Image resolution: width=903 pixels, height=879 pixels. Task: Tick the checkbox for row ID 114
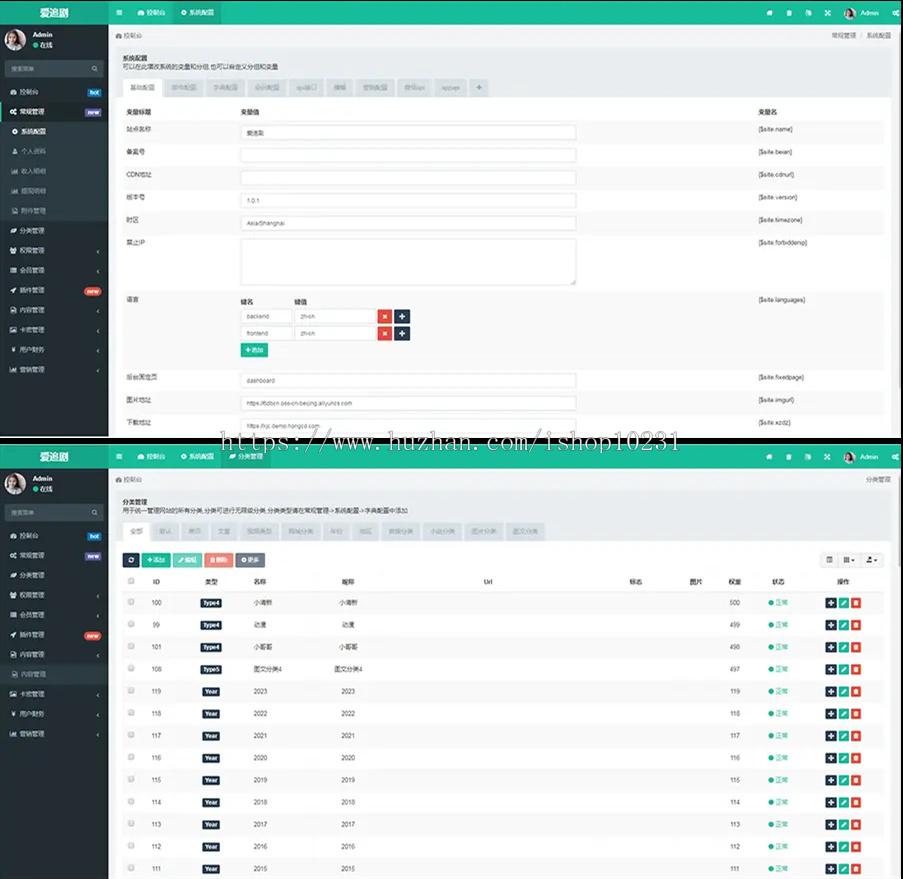pos(131,801)
